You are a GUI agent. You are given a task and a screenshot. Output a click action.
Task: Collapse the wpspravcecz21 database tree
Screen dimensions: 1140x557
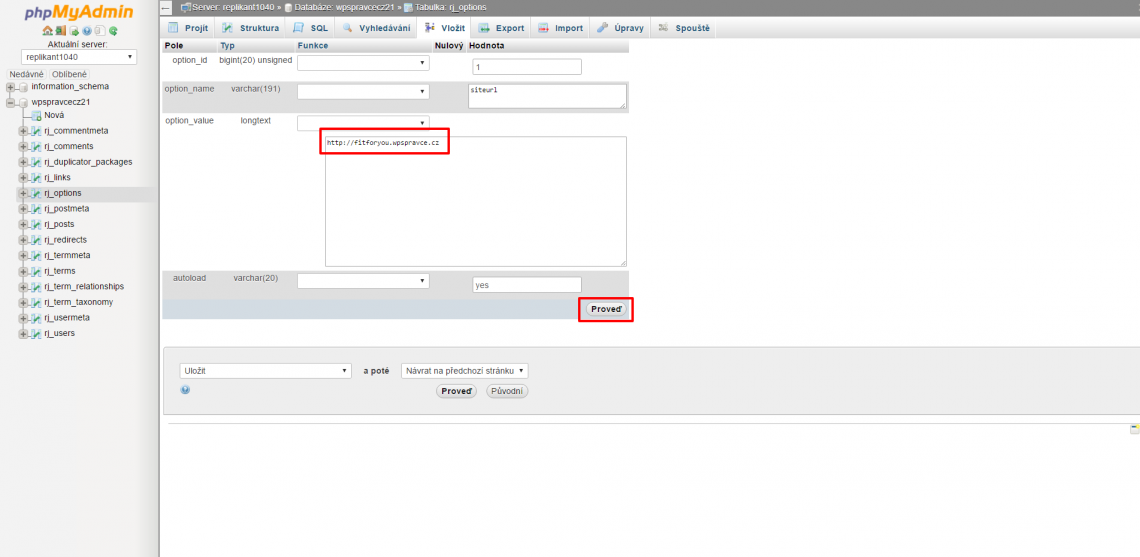[10, 102]
